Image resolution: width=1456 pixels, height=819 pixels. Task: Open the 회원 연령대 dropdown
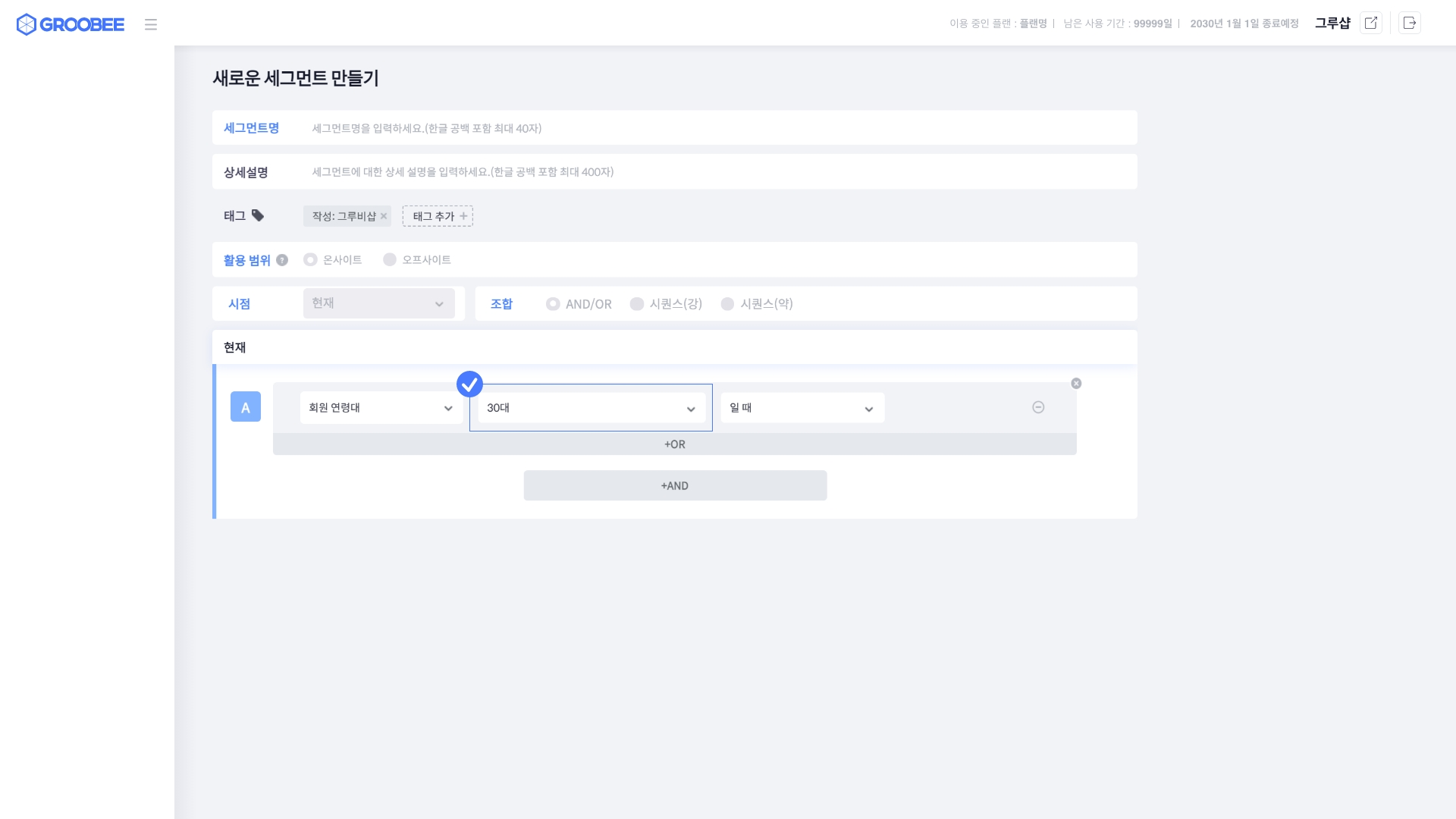(381, 408)
